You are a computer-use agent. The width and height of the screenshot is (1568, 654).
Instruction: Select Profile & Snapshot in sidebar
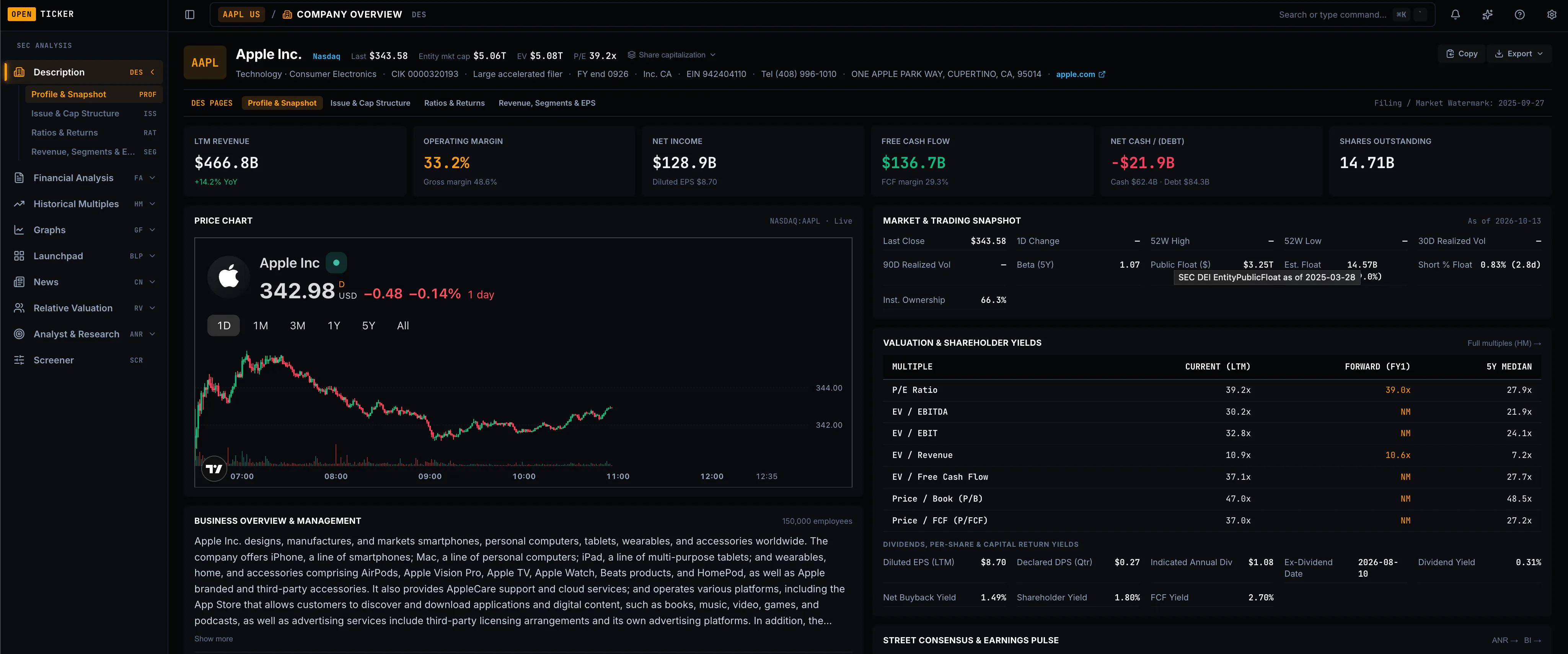click(94, 94)
